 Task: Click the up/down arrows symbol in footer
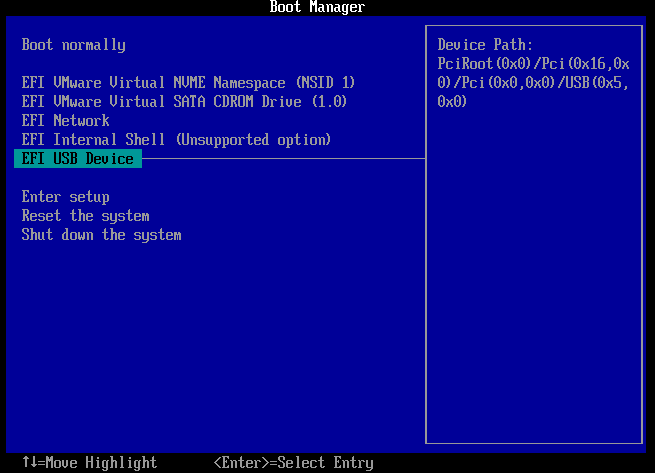coord(29,463)
